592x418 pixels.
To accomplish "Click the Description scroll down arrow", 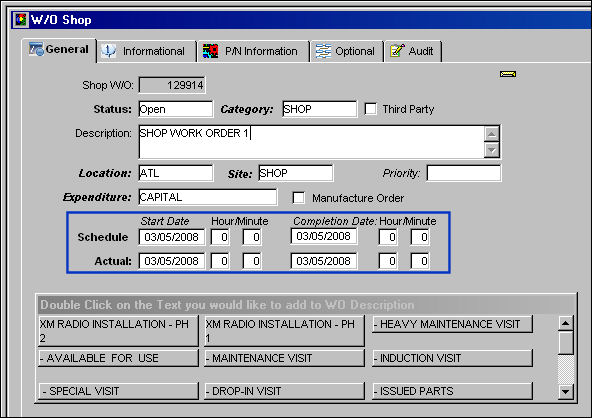I will pos(492,150).
